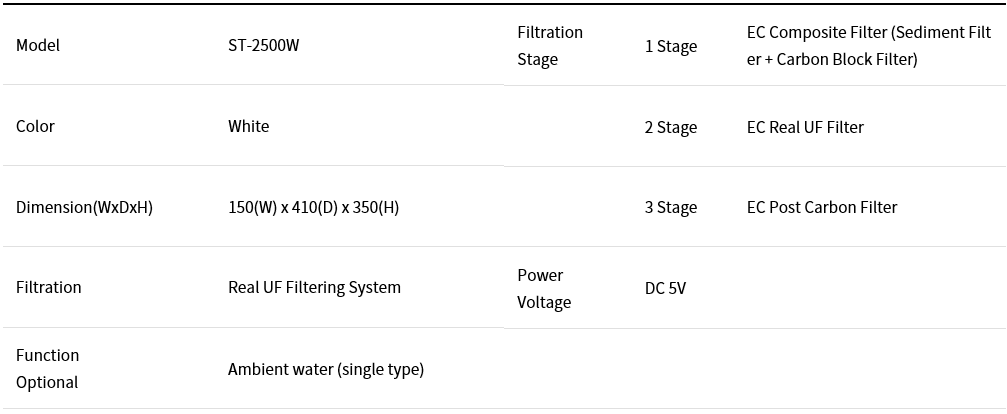Select EC Post Carbon Filter text

click(822, 207)
